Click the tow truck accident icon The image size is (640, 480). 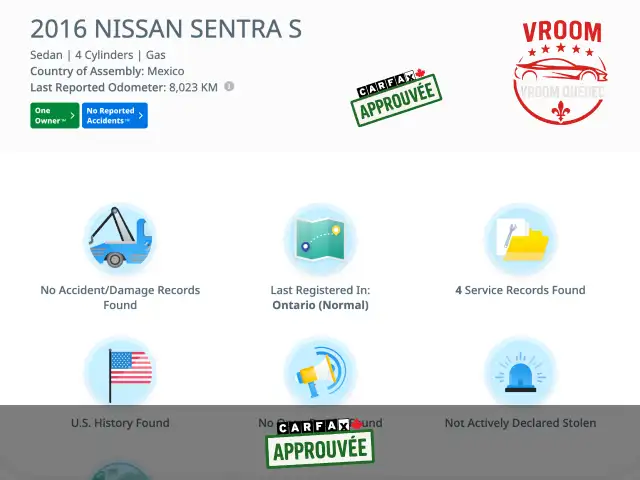pyautogui.click(x=120, y=239)
